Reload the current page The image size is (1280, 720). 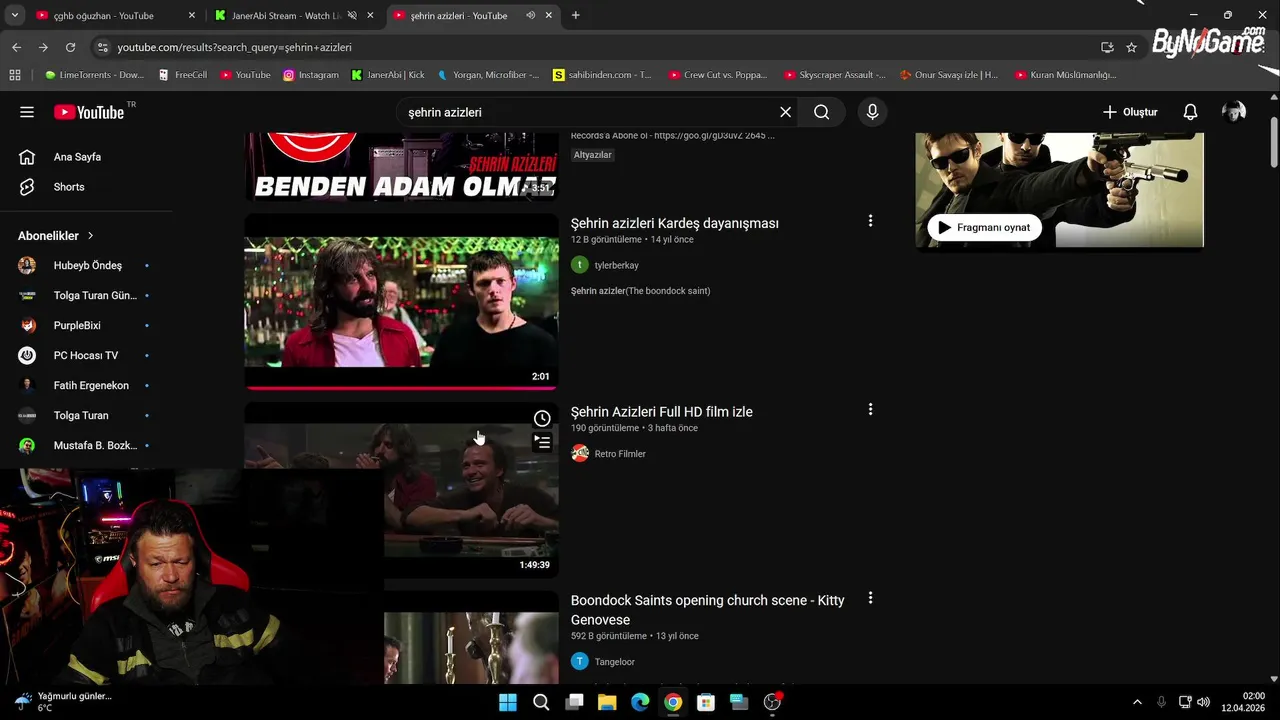tap(70, 47)
